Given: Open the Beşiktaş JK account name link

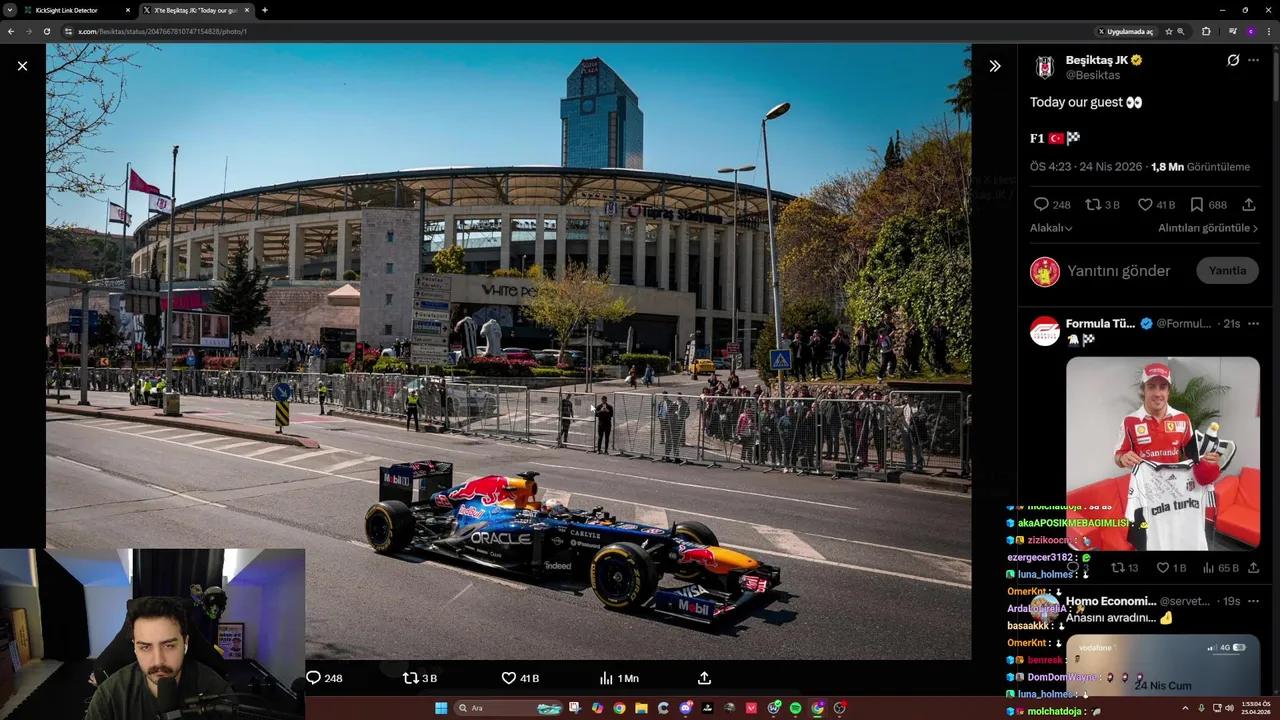Looking at the screenshot, I should pyautogui.click(x=1097, y=60).
